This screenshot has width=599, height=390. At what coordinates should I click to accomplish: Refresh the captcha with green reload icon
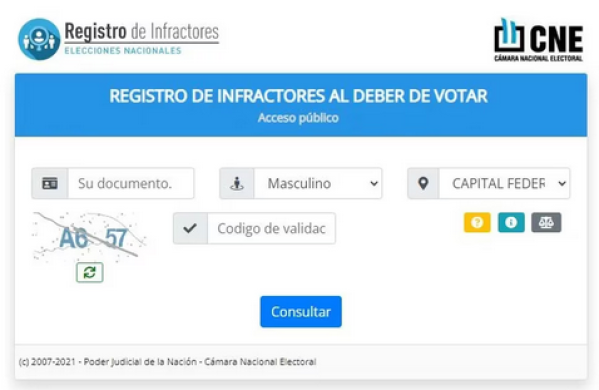tap(90, 272)
